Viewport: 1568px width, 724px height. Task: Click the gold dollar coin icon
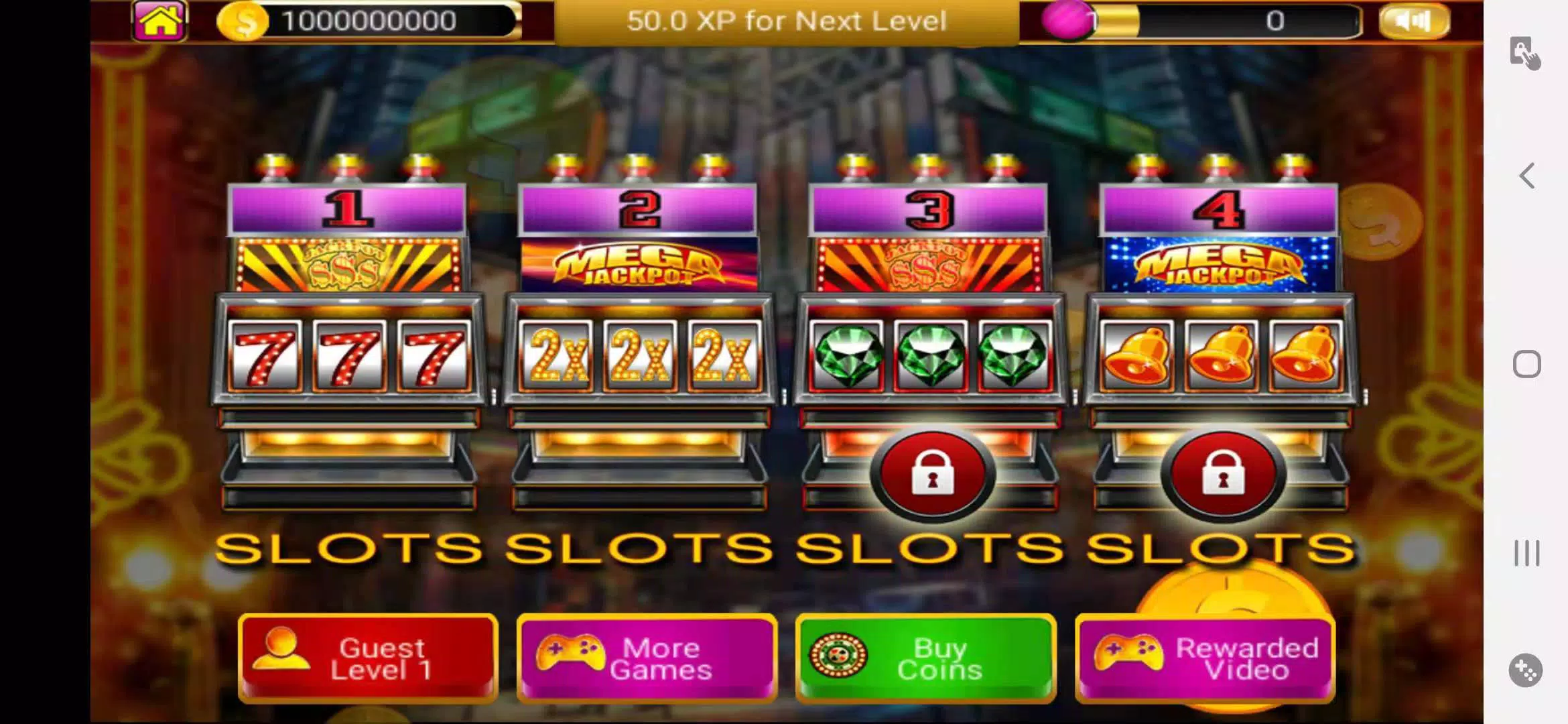pos(242,21)
